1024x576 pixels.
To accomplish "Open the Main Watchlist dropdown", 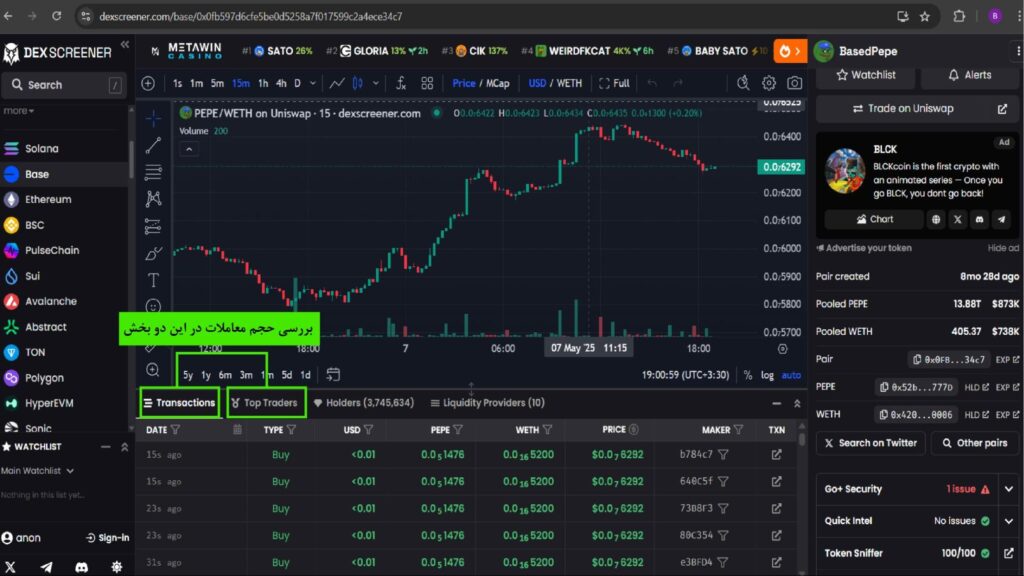I will (x=37, y=470).
